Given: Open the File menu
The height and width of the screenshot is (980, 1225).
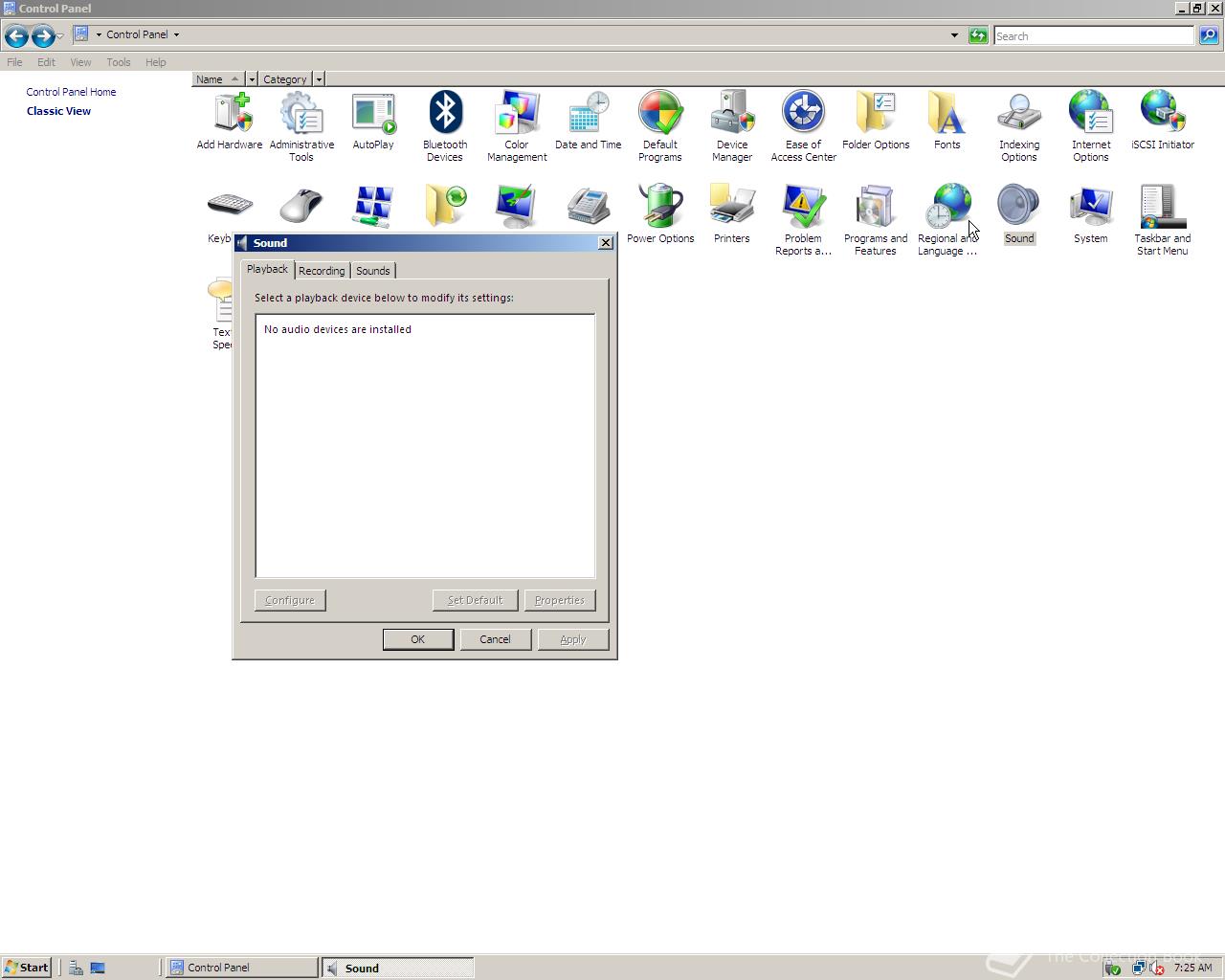Looking at the screenshot, I should click(14, 62).
